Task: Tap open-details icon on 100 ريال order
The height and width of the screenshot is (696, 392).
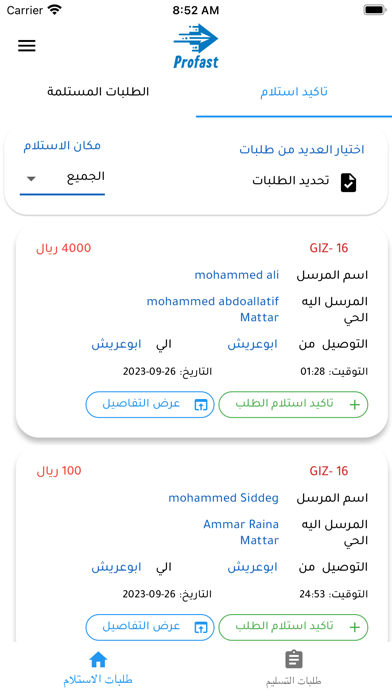Action: (201, 627)
